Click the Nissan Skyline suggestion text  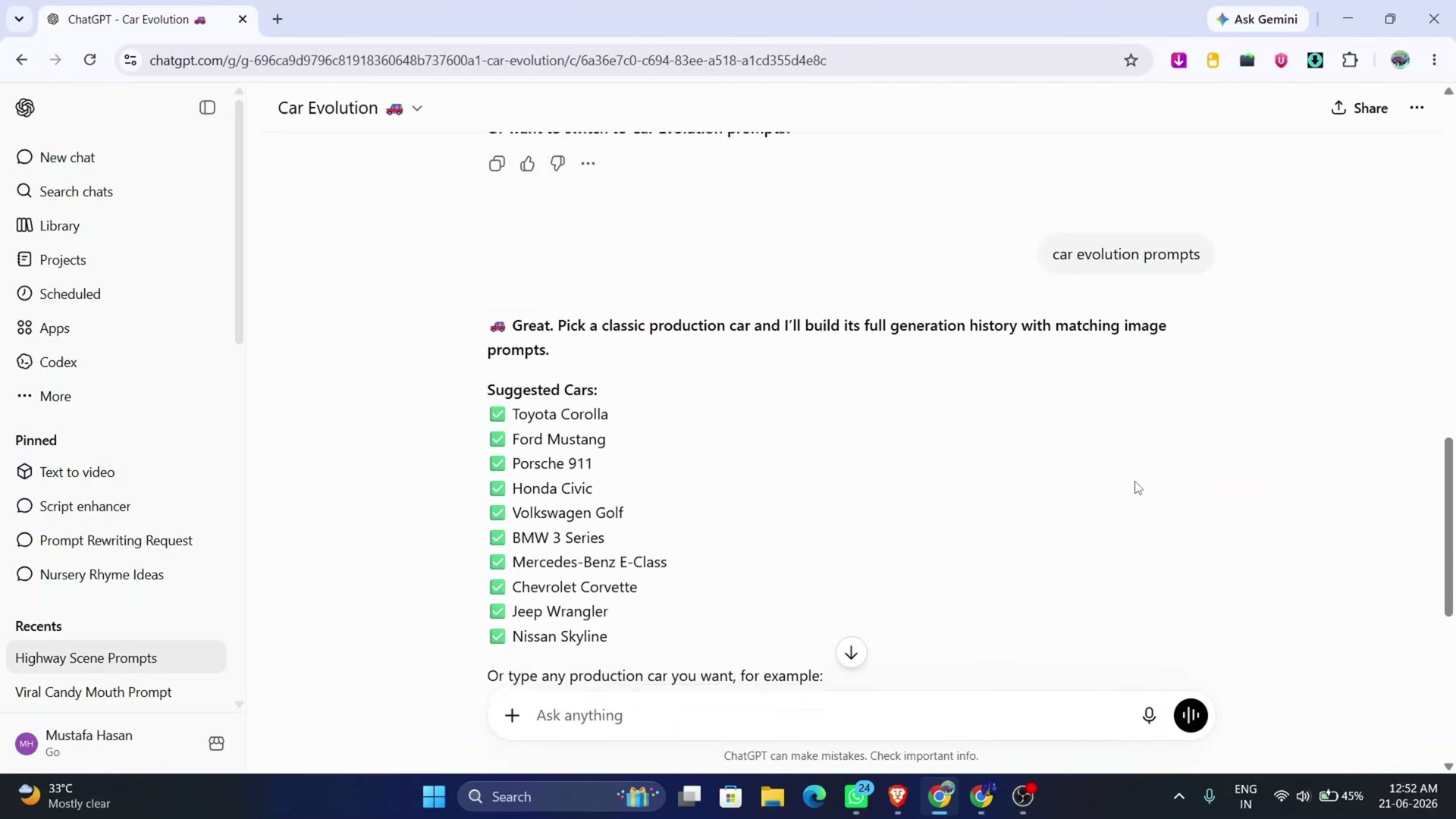560,637
